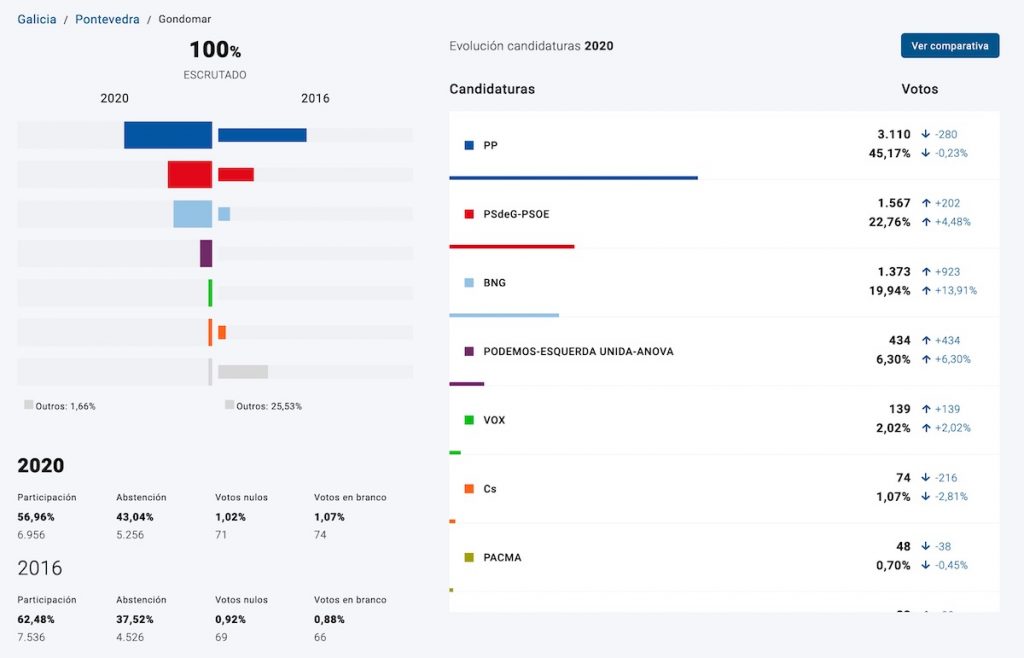The height and width of the screenshot is (658, 1024).
Task: Open the Pontevedra breadcrumb link
Action: [x=107, y=19]
